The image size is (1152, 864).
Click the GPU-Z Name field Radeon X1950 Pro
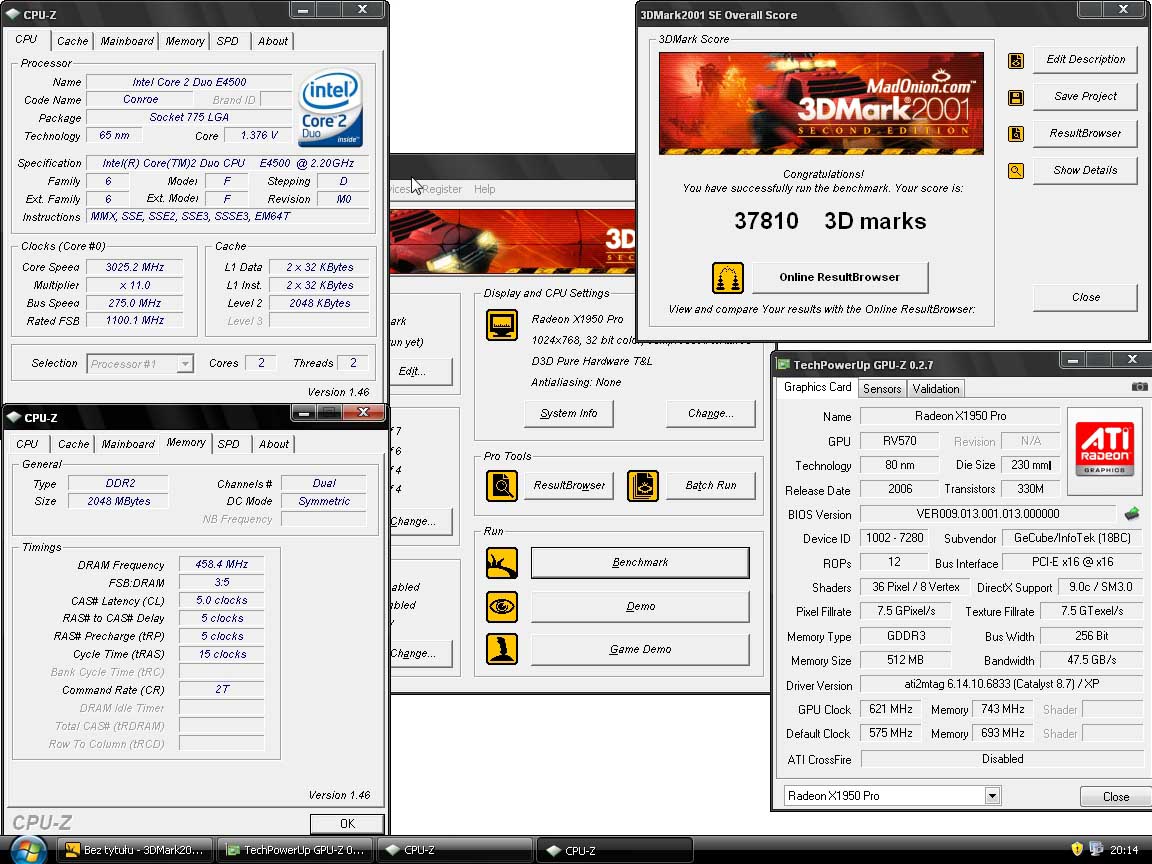(960, 416)
